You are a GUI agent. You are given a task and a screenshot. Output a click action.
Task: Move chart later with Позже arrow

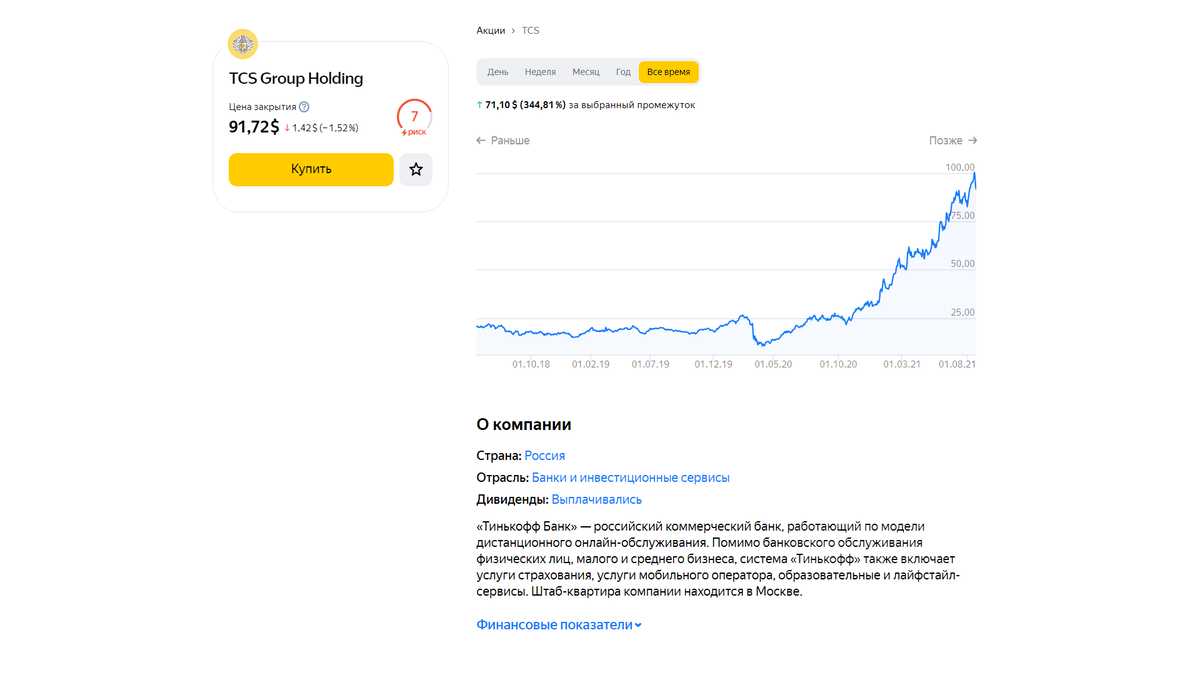[x=953, y=141]
